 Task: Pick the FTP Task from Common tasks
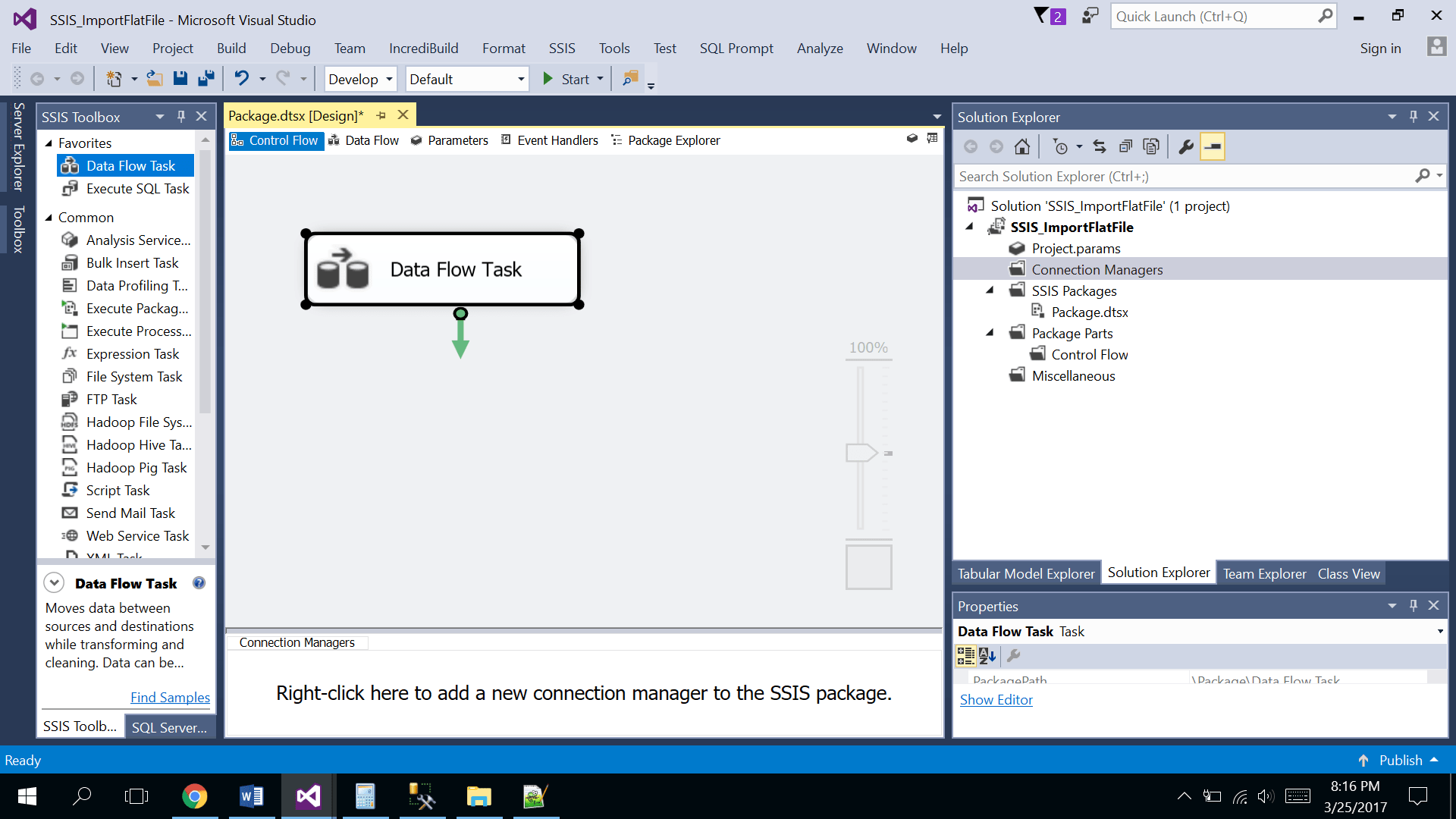coord(111,399)
